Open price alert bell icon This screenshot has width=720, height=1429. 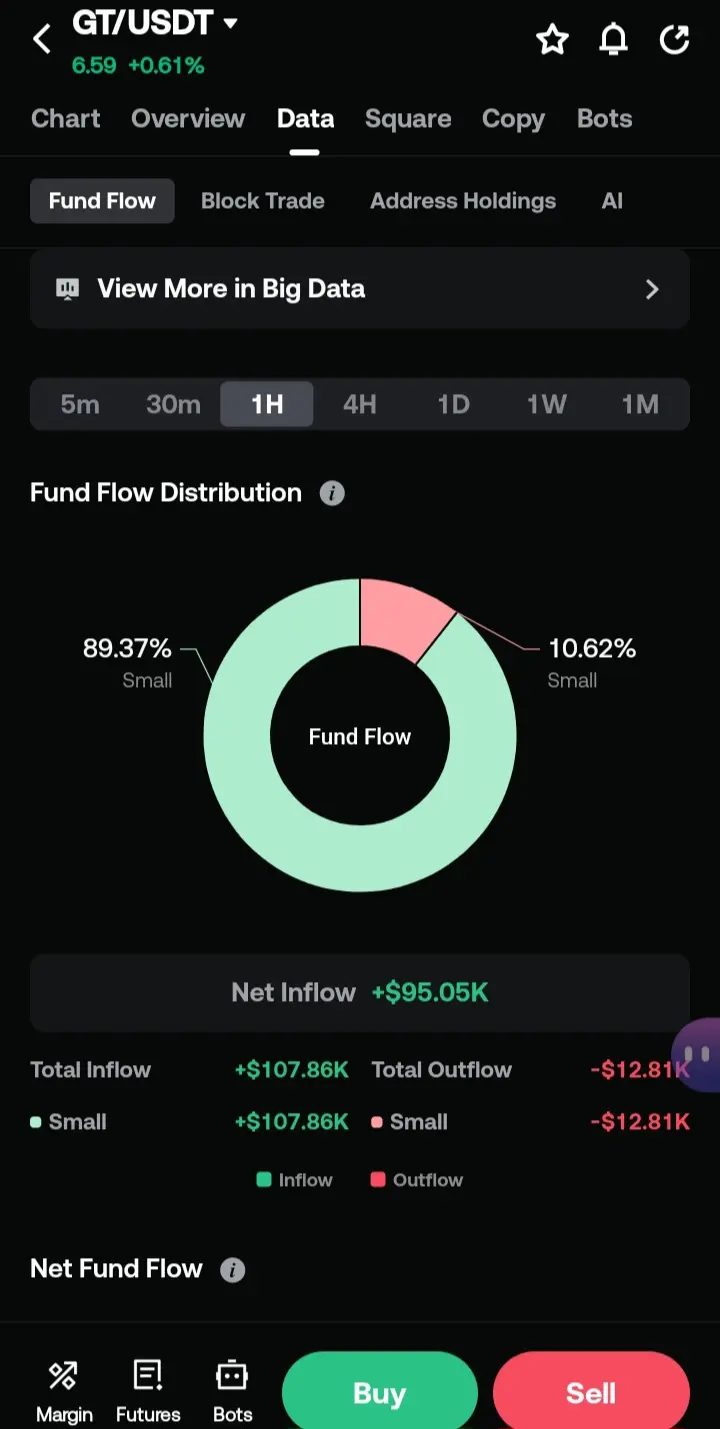click(613, 40)
